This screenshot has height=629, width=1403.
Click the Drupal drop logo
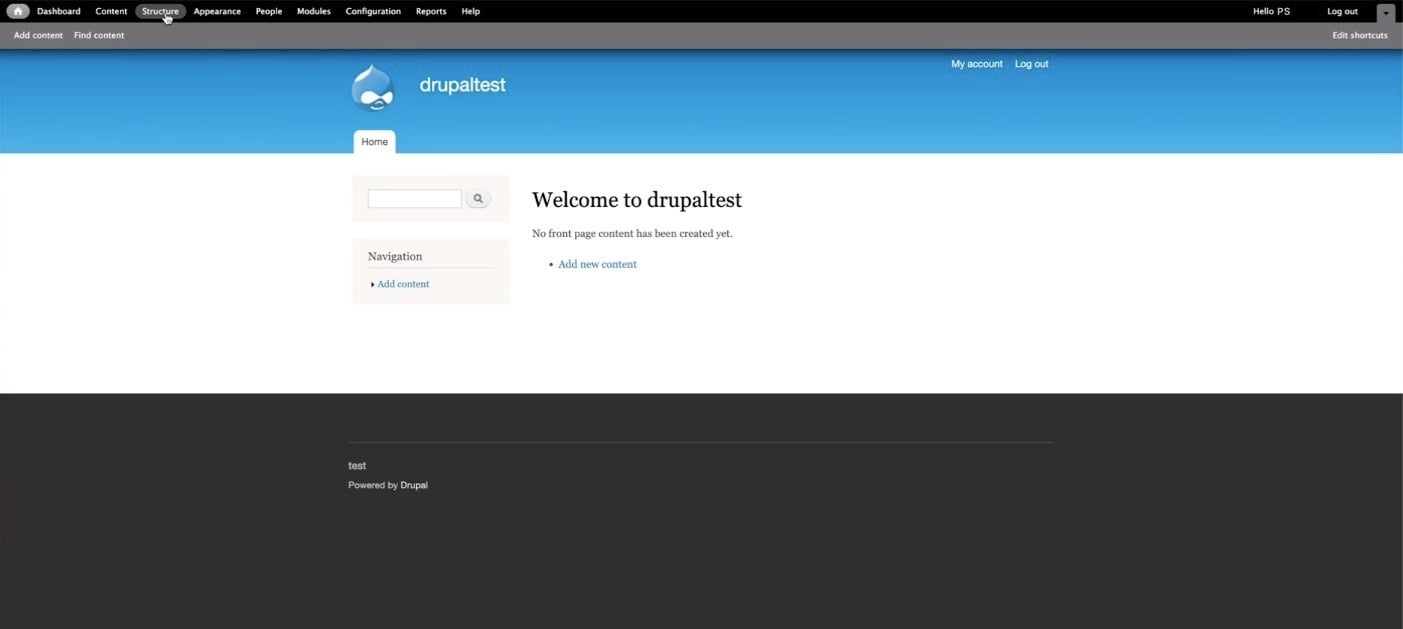[373, 88]
